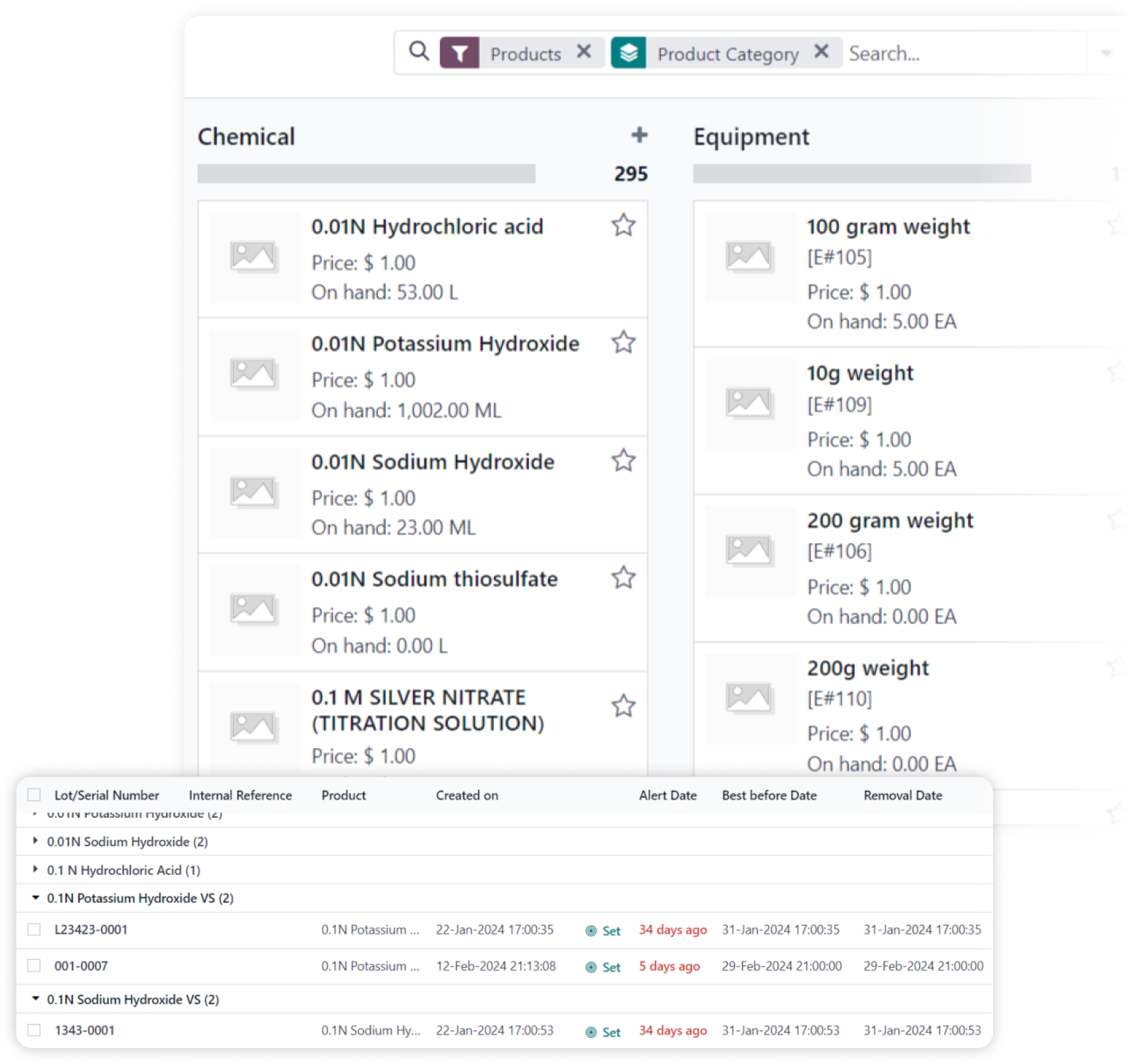Select lot L23423-0001 checkbox

(34, 930)
